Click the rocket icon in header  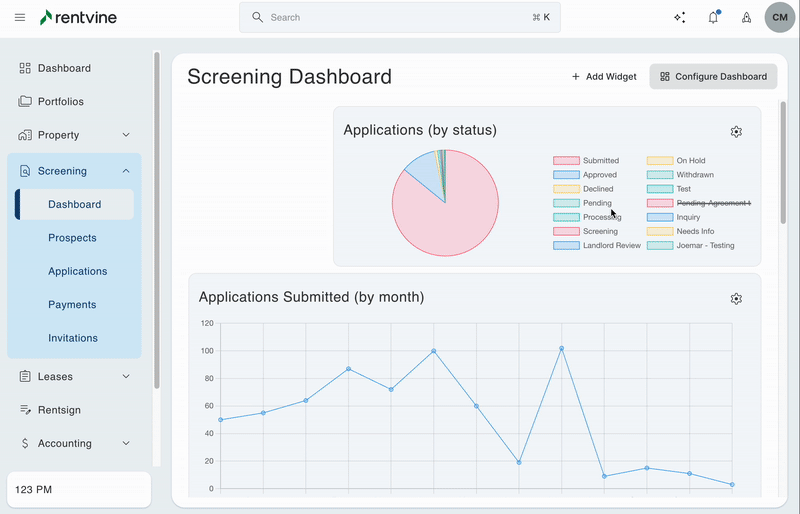[x=746, y=17]
